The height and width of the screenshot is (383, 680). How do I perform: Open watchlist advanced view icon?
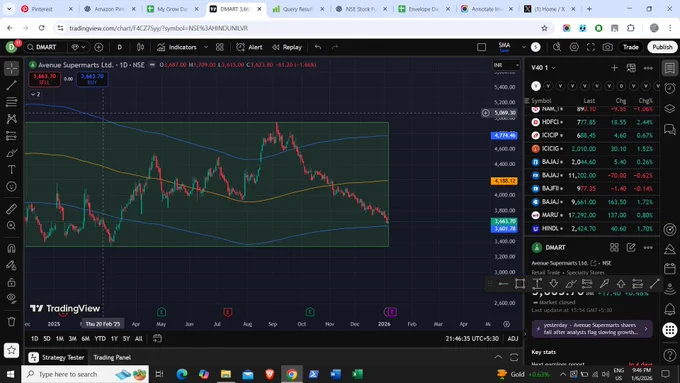click(x=631, y=68)
